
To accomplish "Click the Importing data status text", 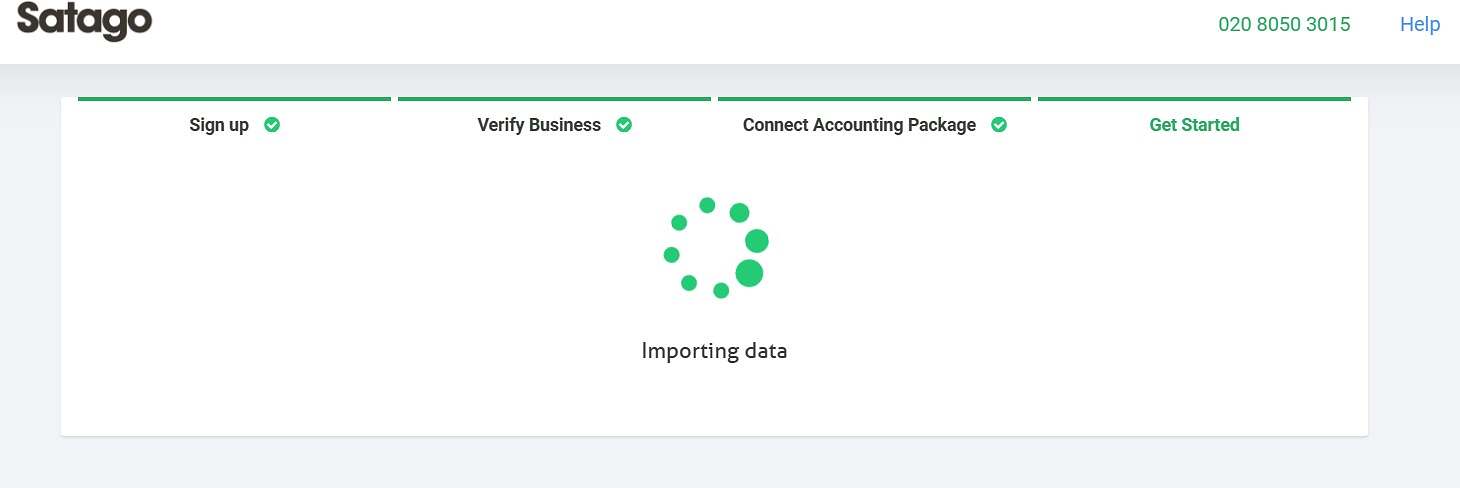I will pyautogui.click(x=714, y=351).
